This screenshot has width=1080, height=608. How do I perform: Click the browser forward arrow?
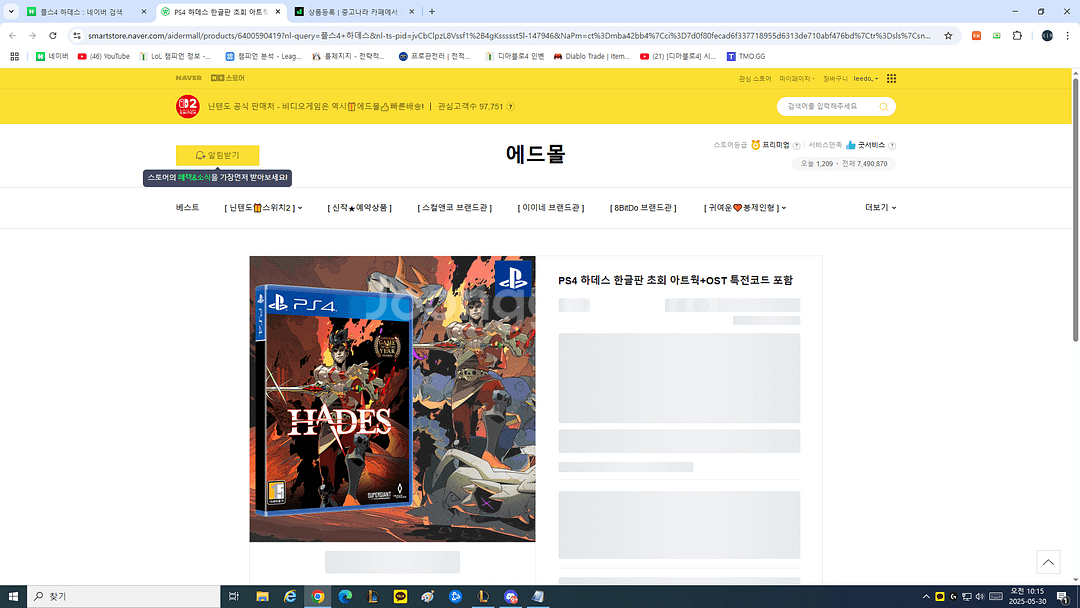pyautogui.click(x=32, y=35)
